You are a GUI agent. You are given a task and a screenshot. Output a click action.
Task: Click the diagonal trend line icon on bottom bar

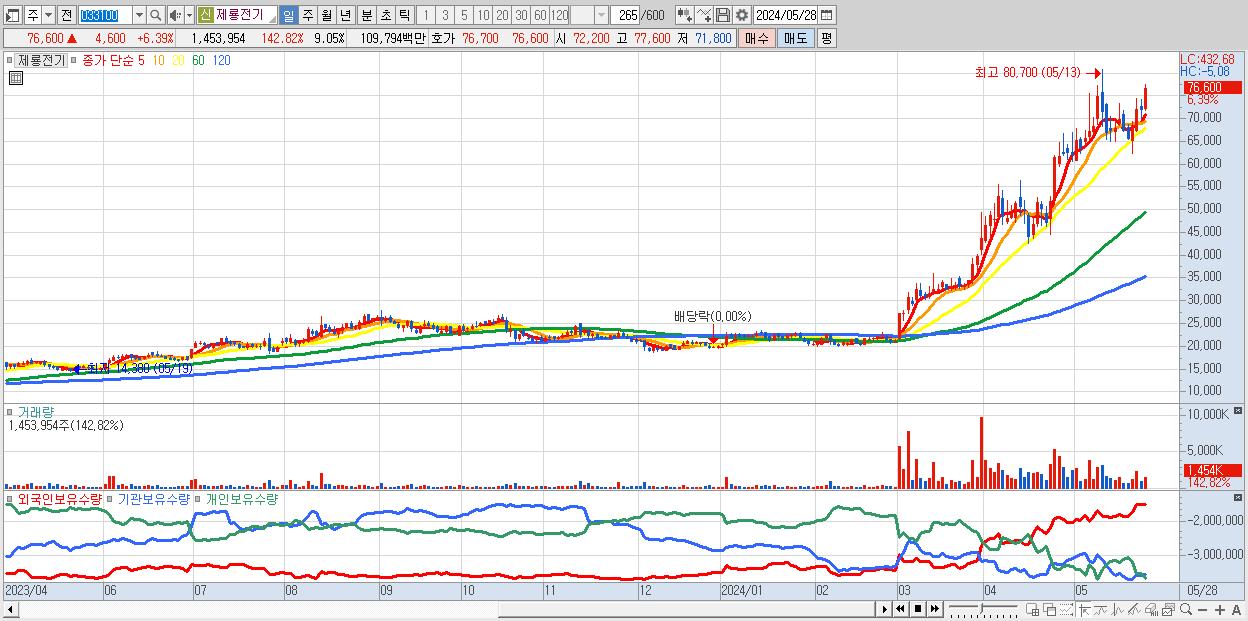pyautogui.click(x=1134, y=609)
